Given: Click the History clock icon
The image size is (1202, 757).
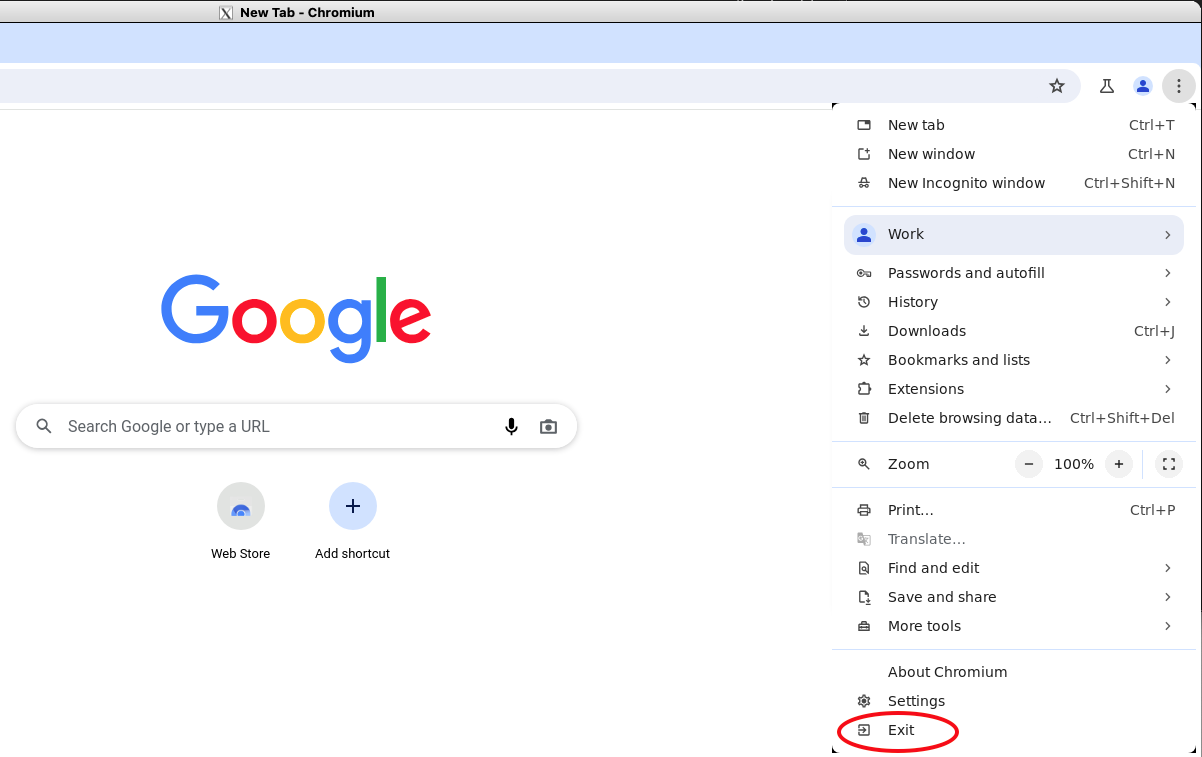Looking at the screenshot, I should [x=864, y=302].
